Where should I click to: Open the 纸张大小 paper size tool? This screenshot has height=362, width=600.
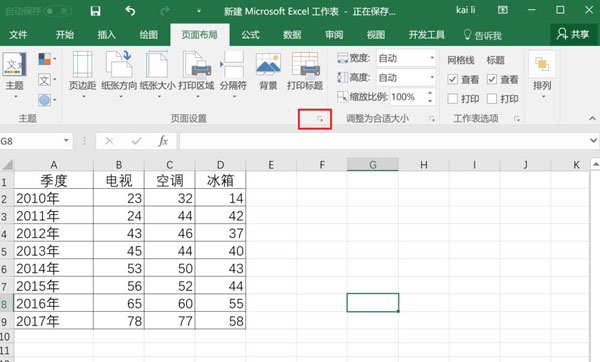(157, 74)
